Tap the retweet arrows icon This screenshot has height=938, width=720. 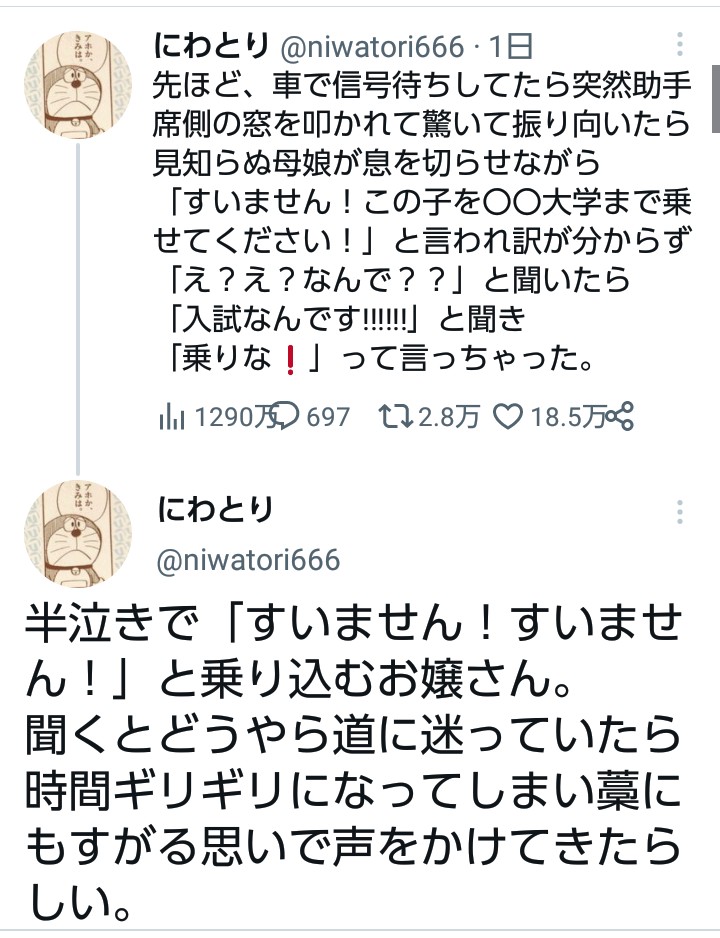click(x=396, y=416)
